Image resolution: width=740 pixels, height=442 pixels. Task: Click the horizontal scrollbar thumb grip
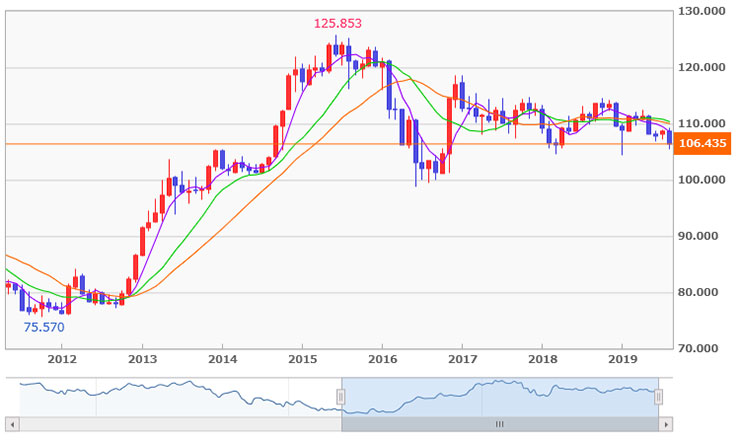coord(500,425)
